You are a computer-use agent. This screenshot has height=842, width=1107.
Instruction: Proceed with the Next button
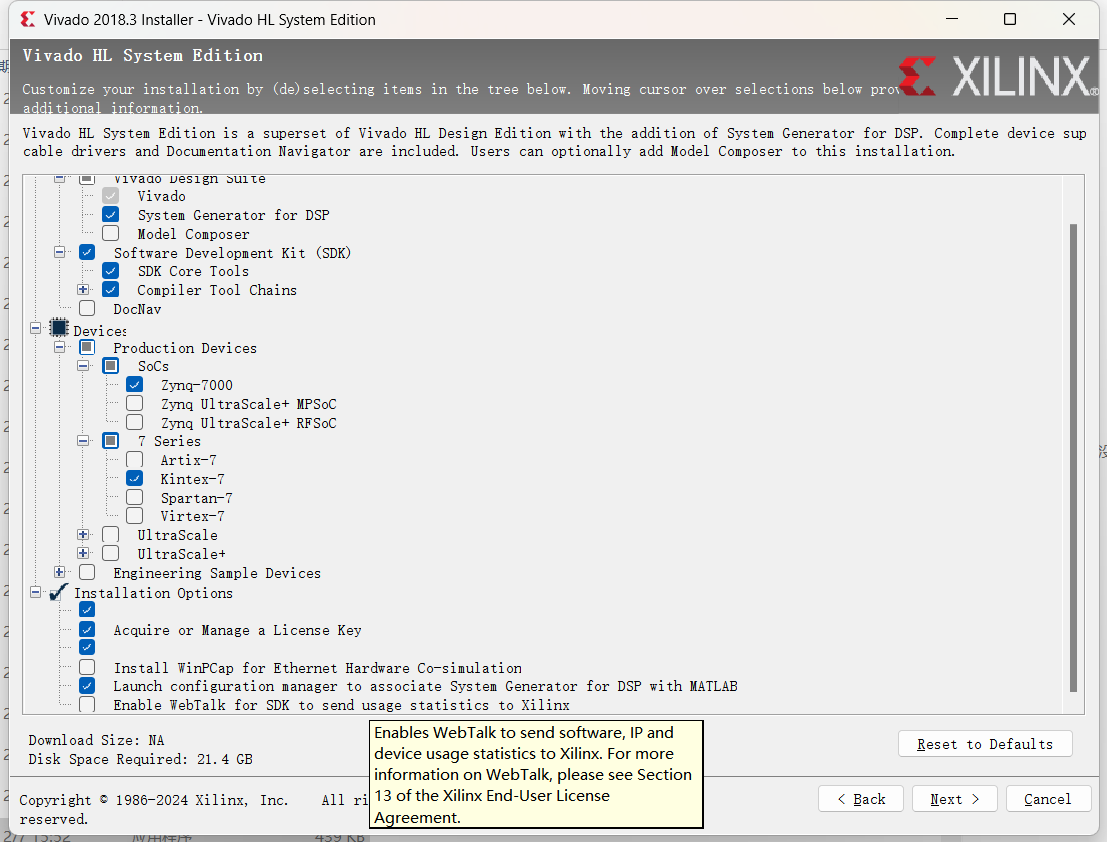(955, 799)
